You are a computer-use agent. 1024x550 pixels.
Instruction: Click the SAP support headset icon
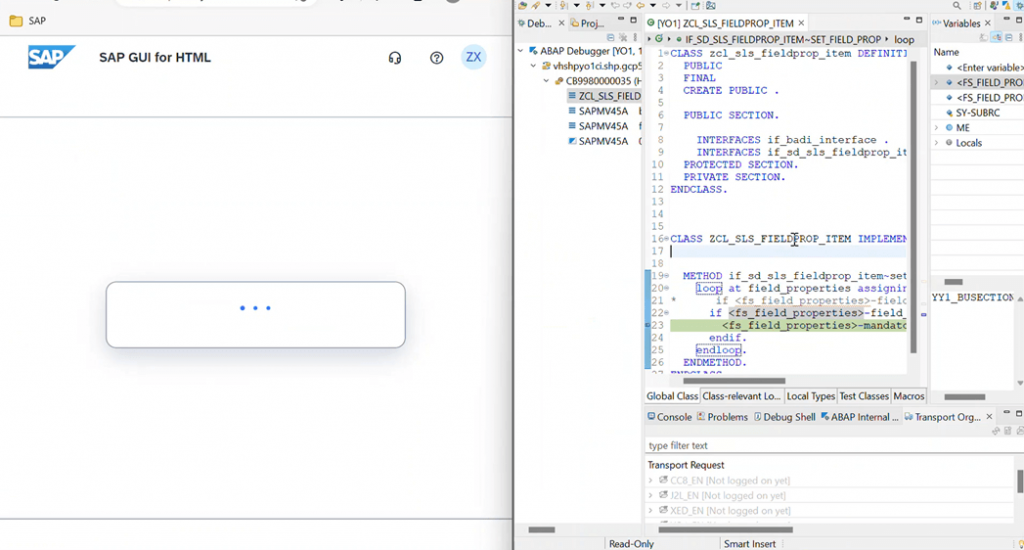394,58
